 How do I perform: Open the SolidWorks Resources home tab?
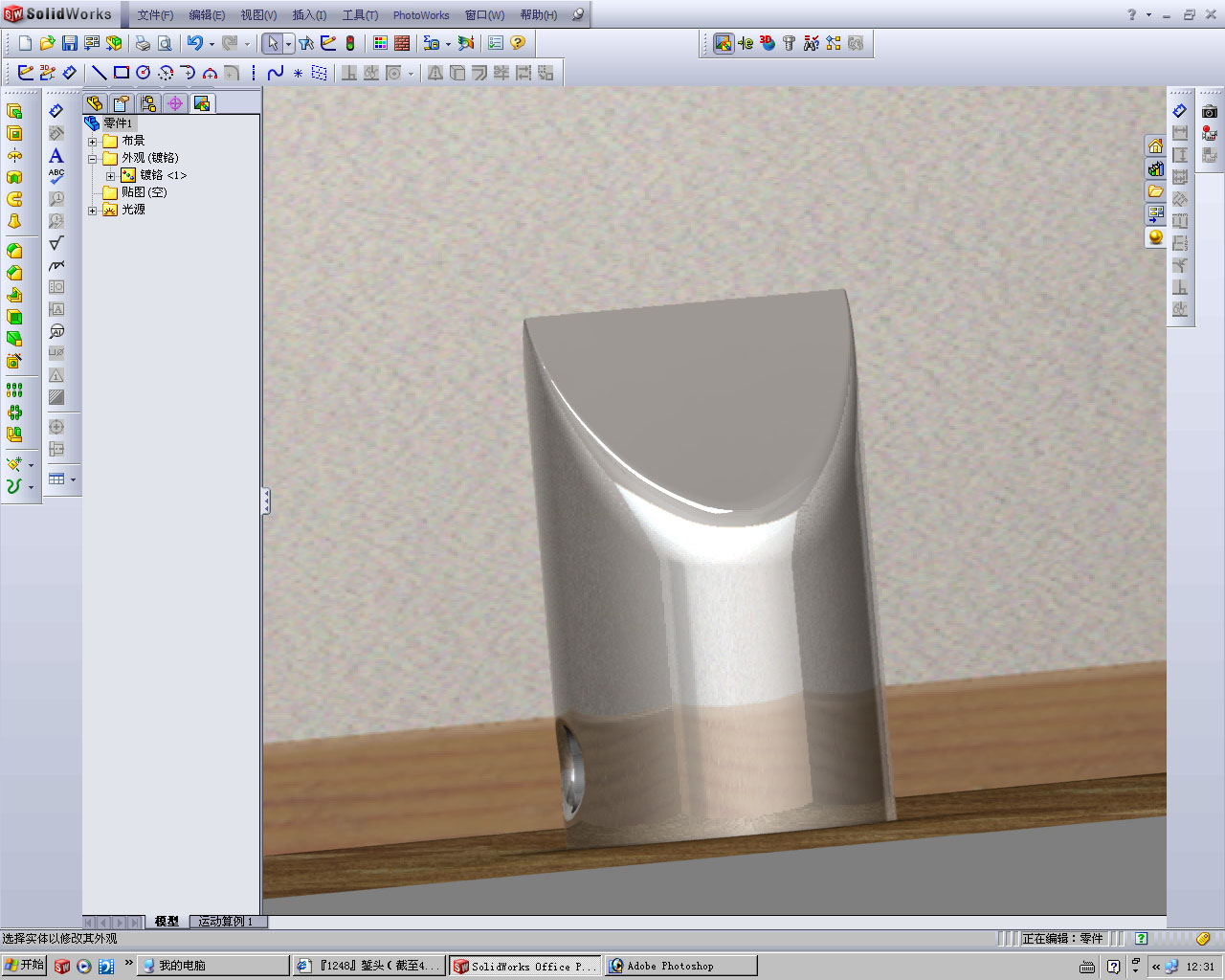tap(1156, 146)
